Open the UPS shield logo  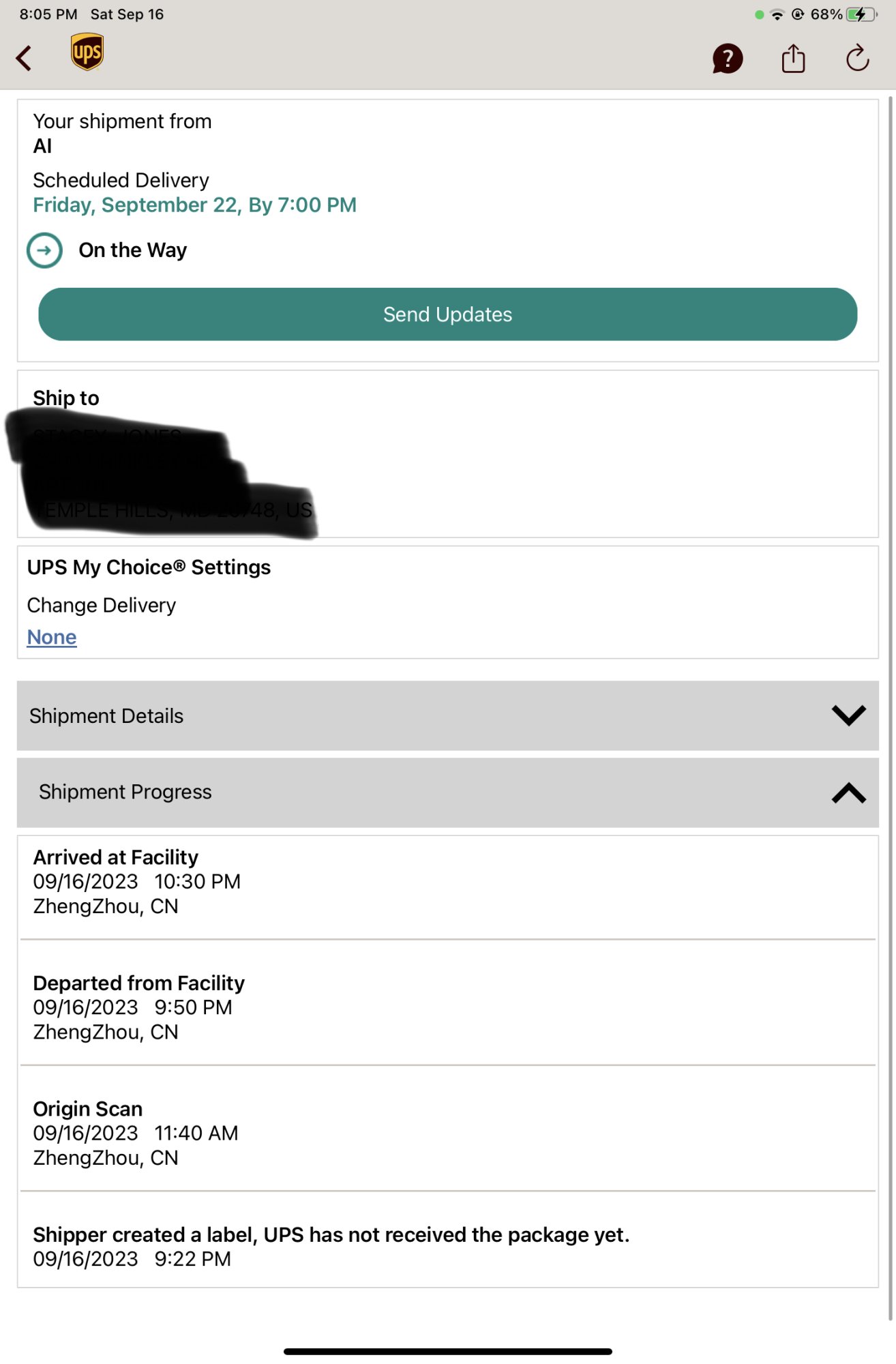click(87, 53)
